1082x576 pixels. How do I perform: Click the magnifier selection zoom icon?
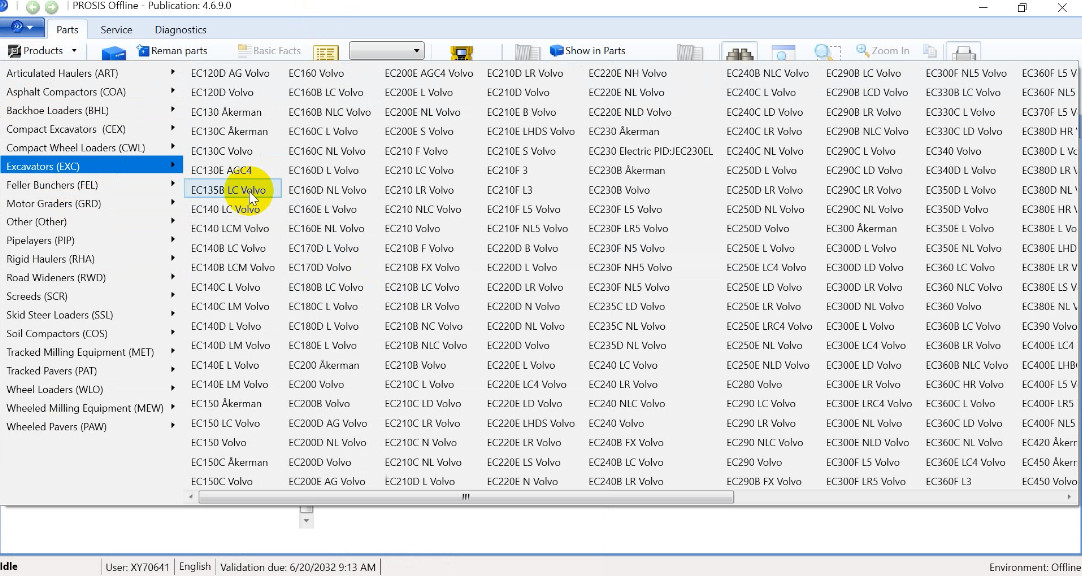click(x=827, y=53)
